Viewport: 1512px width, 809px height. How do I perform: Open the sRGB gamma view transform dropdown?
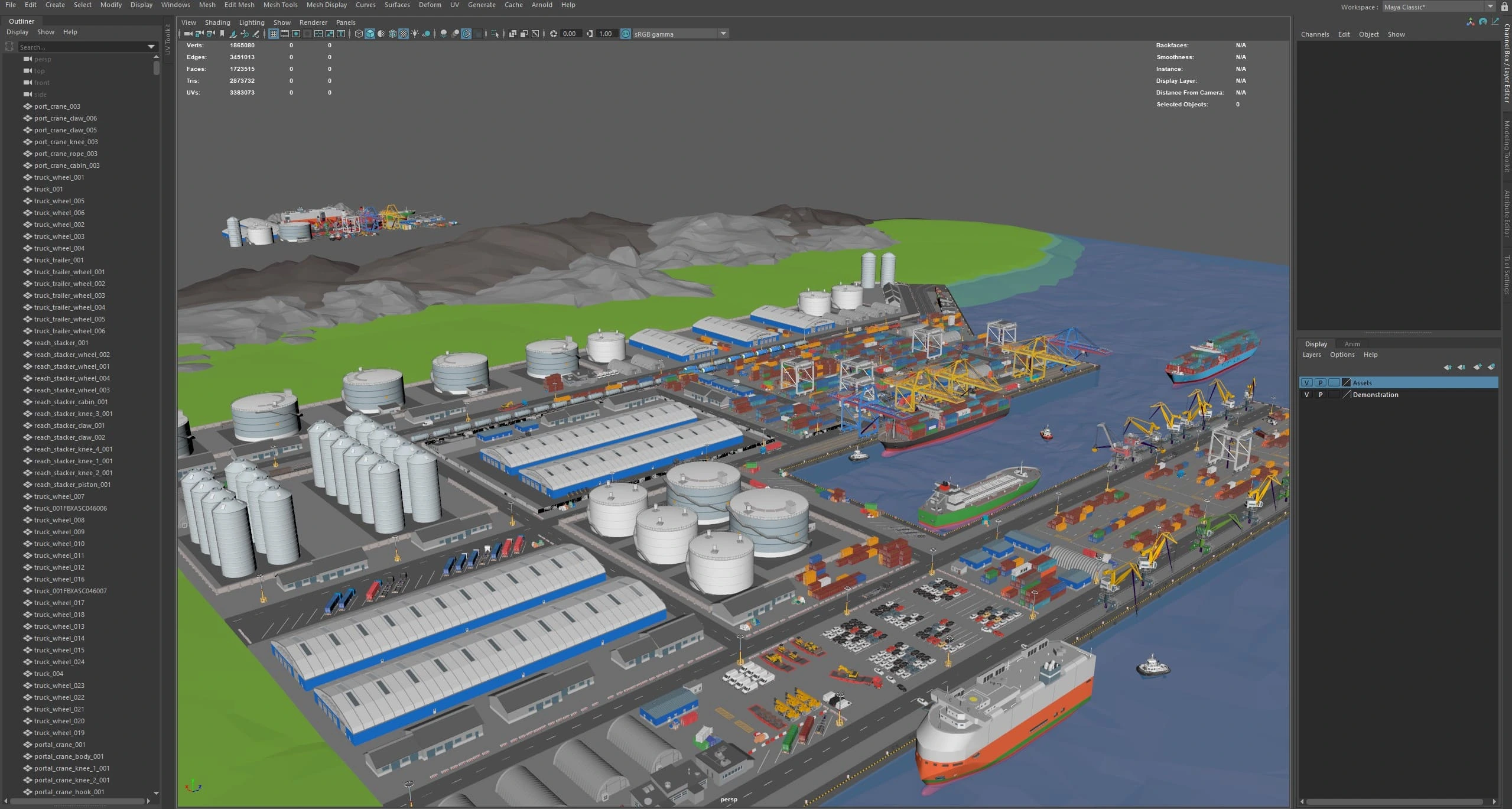(723, 34)
